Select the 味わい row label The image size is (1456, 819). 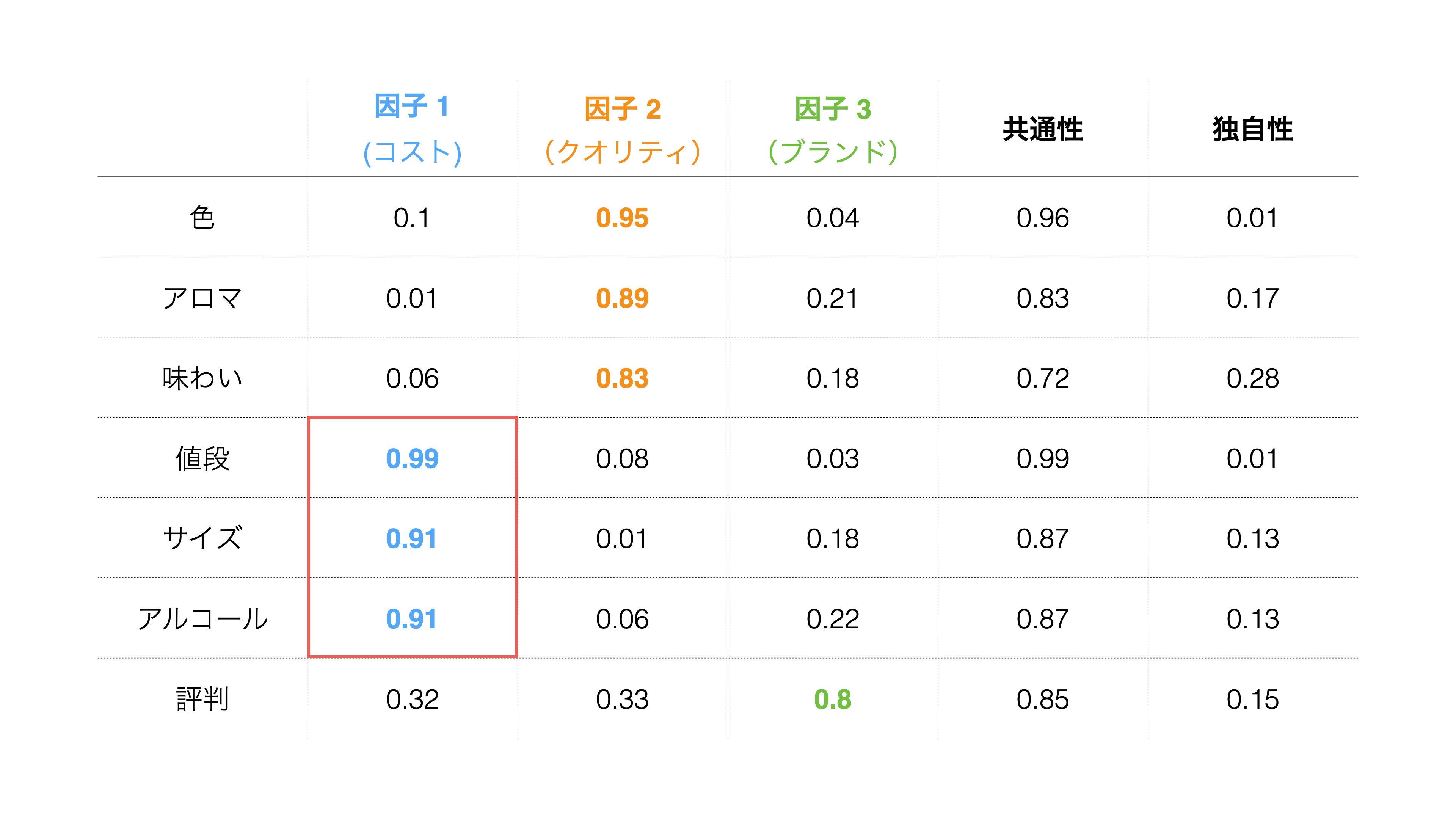[202, 378]
